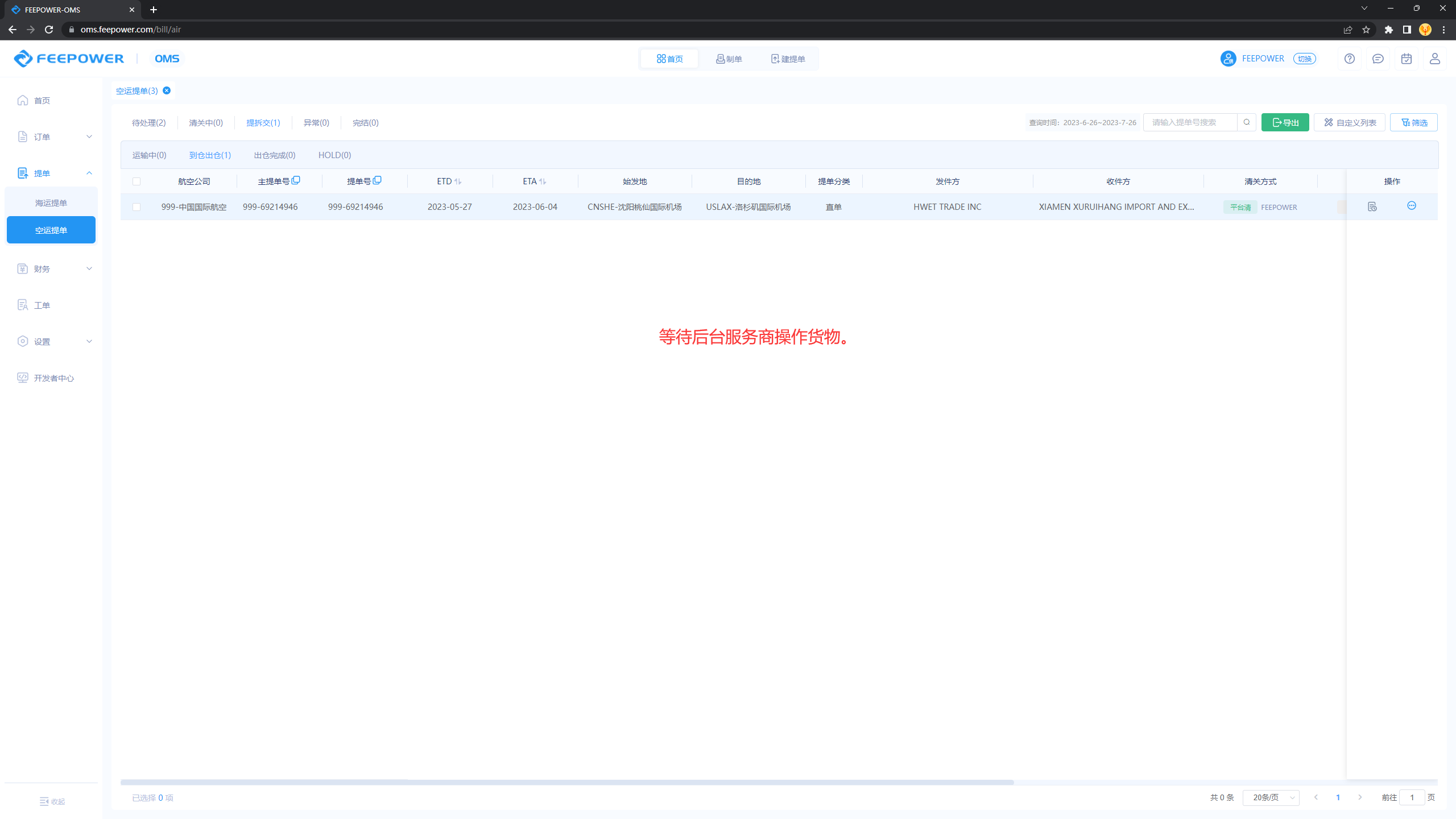
Task: Click the 切换 switch account toggle
Action: tap(1305, 59)
